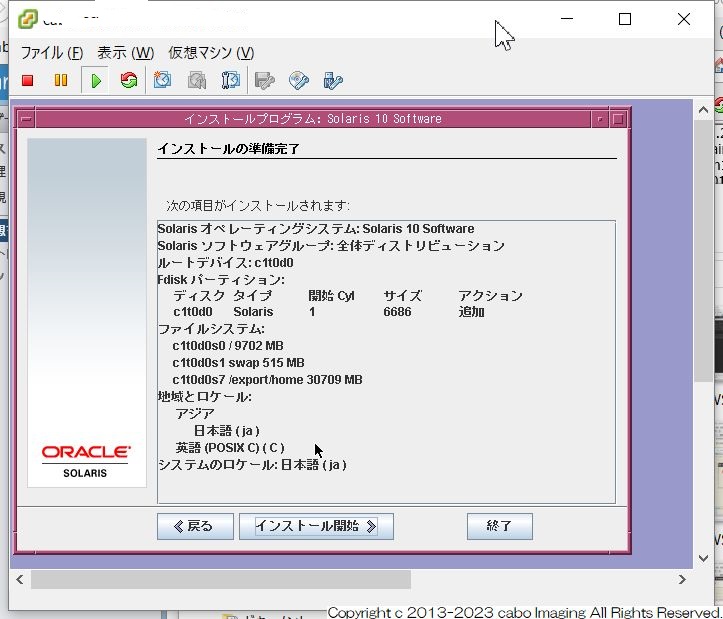The width and height of the screenshot is (723, 619).
Task: Restart the virtual machine with the reset icon
Action: (129, 81)
